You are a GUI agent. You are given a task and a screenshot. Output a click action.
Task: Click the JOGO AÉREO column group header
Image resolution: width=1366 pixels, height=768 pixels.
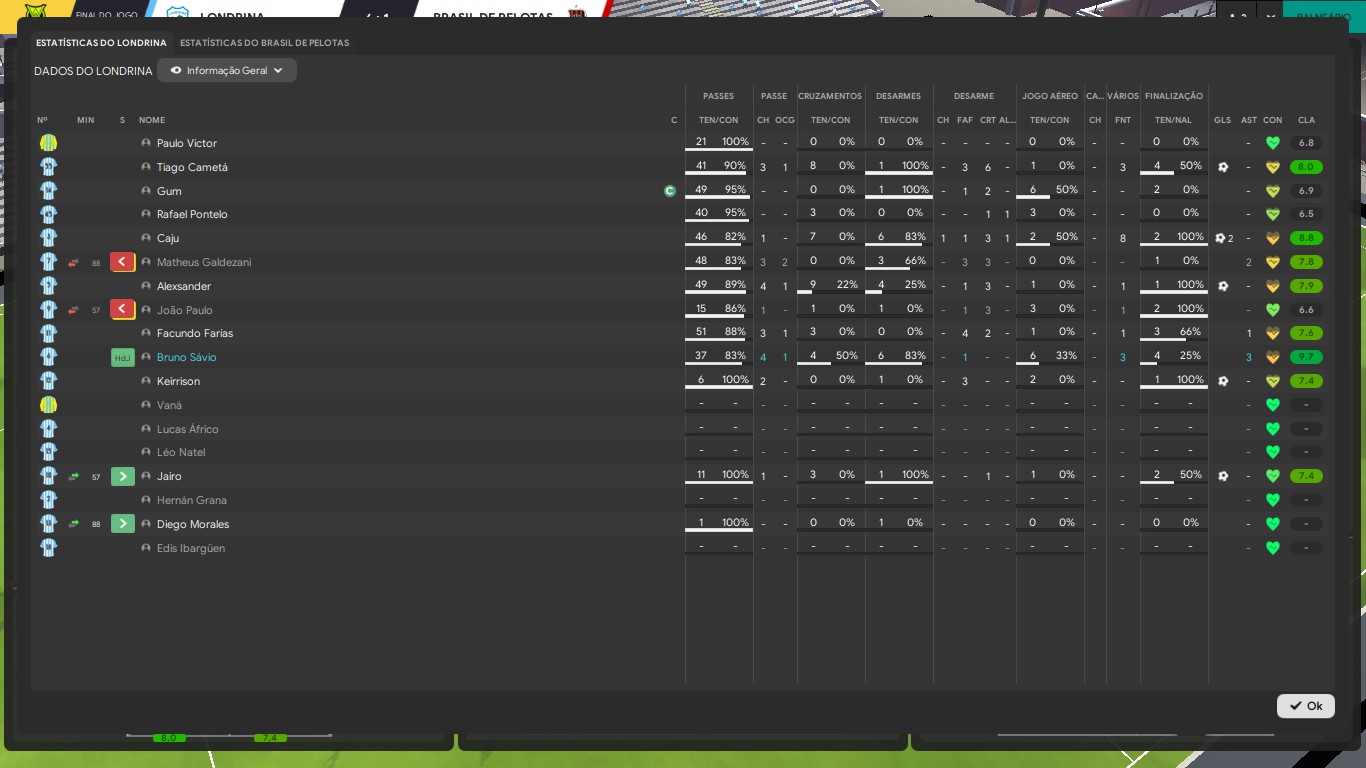point(1050,96)
